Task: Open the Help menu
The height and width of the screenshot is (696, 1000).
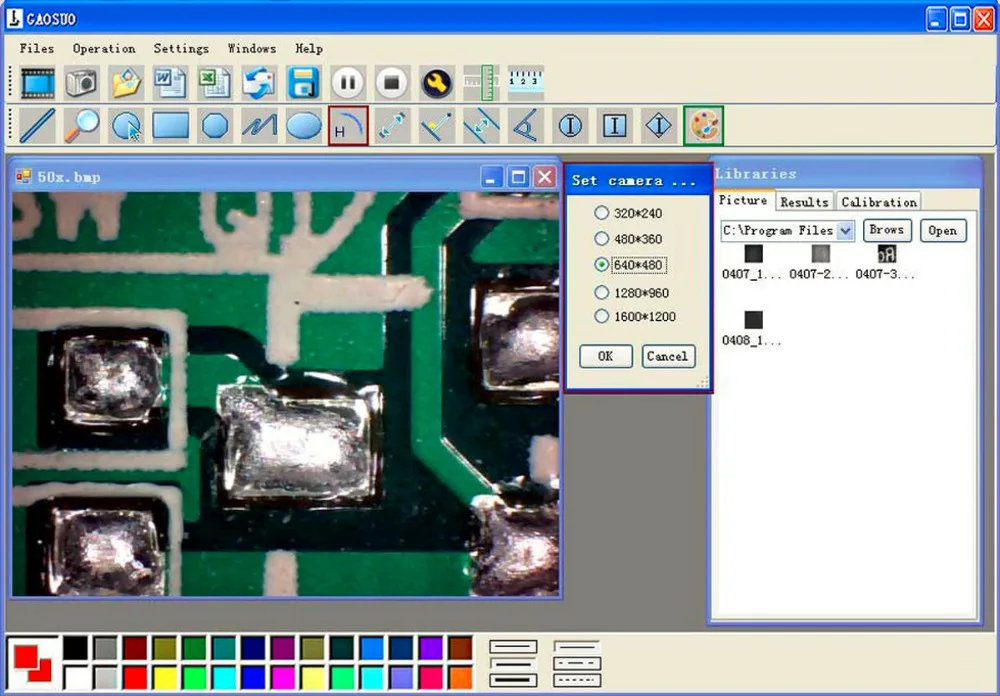Action: [x=309, y=48]
